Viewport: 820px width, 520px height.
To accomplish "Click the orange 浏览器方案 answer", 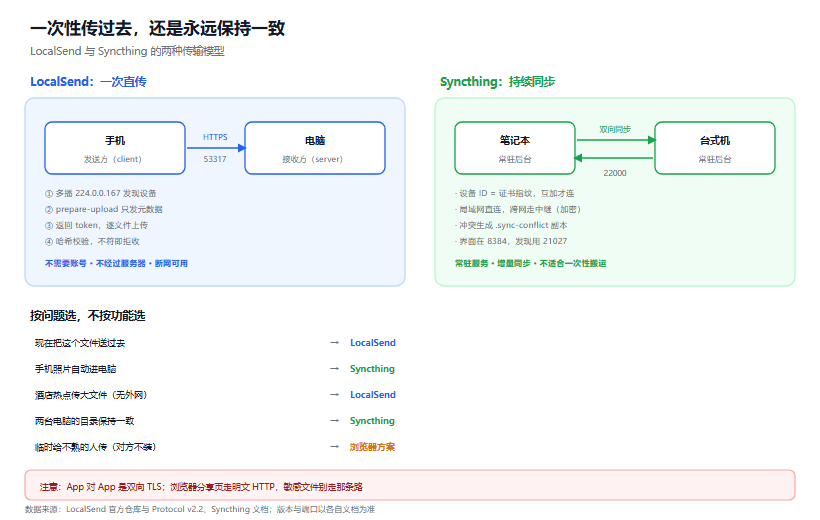I will pyautogui.click(x=372, y=447).
